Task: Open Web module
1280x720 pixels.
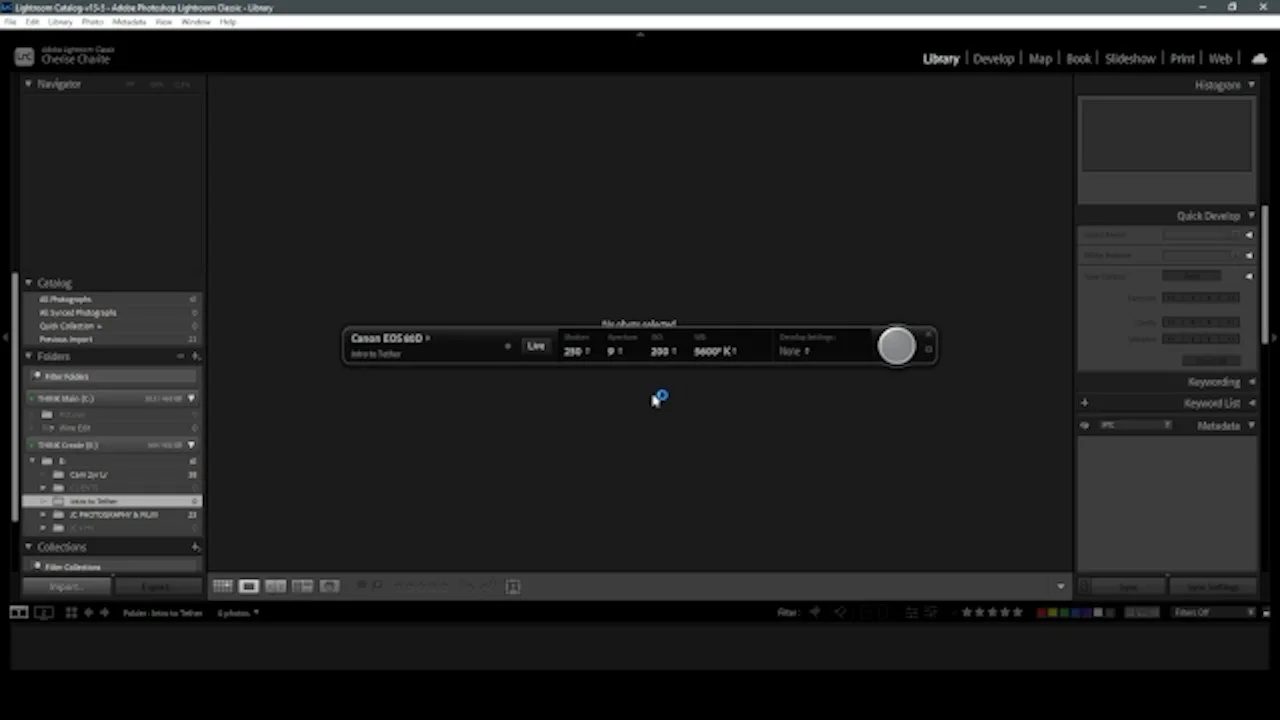Action: (1220, 58)
